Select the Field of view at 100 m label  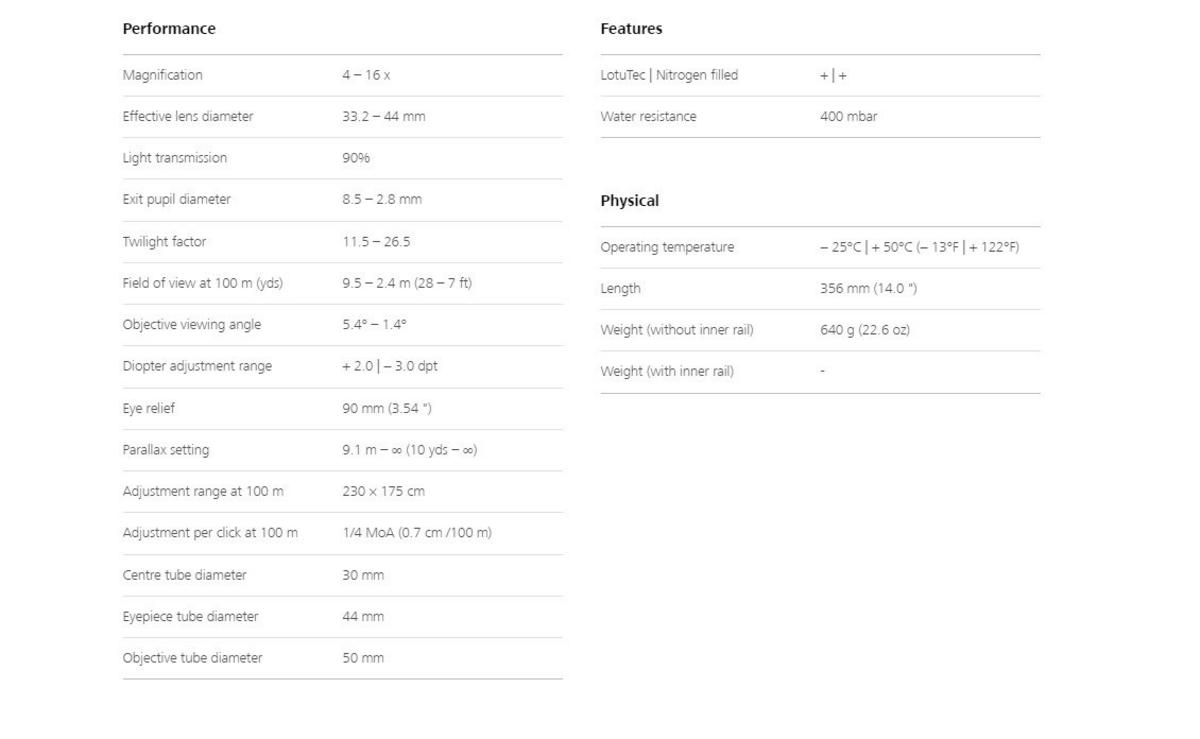202,283
